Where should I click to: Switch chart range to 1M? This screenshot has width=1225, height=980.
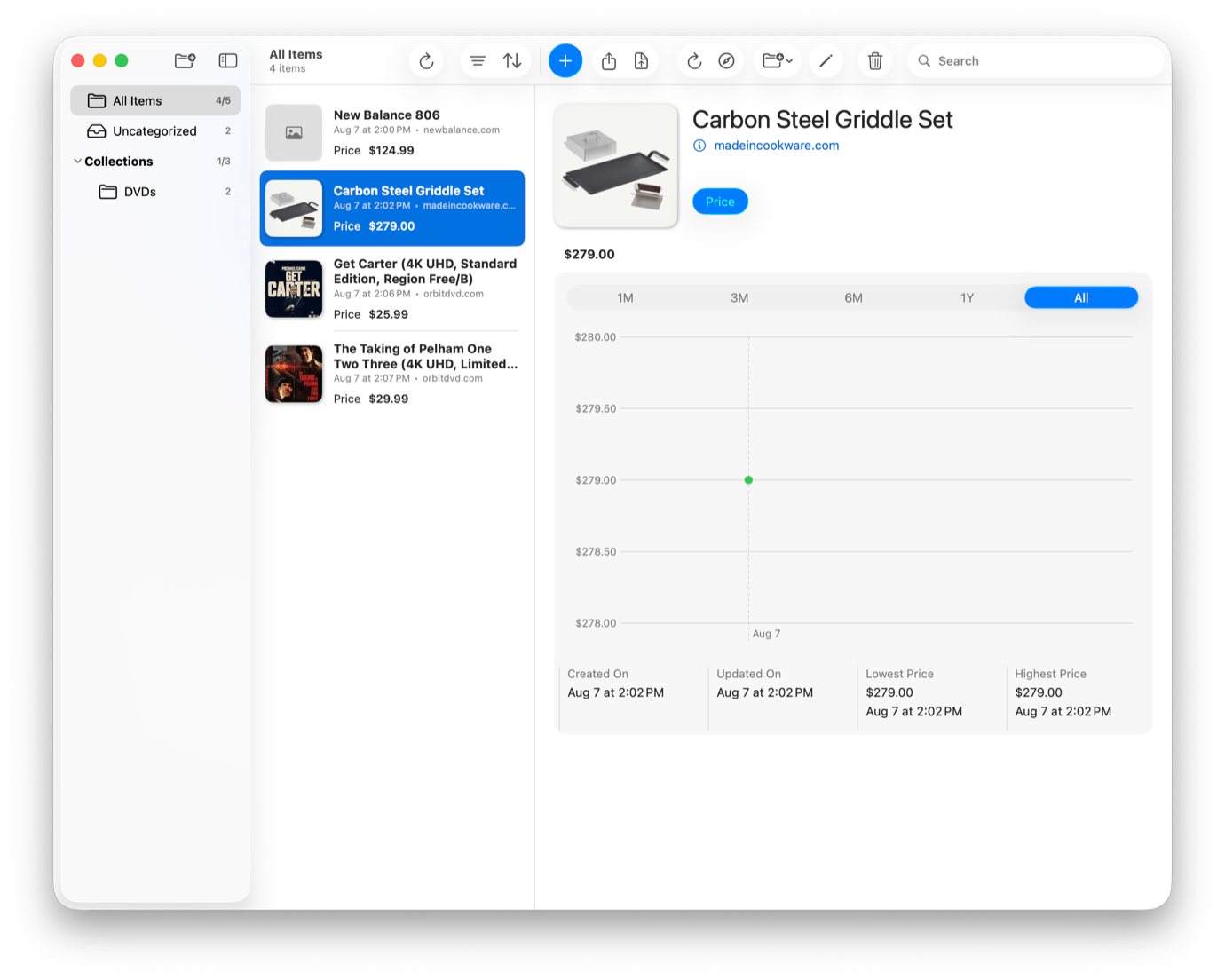coord(625,297)
